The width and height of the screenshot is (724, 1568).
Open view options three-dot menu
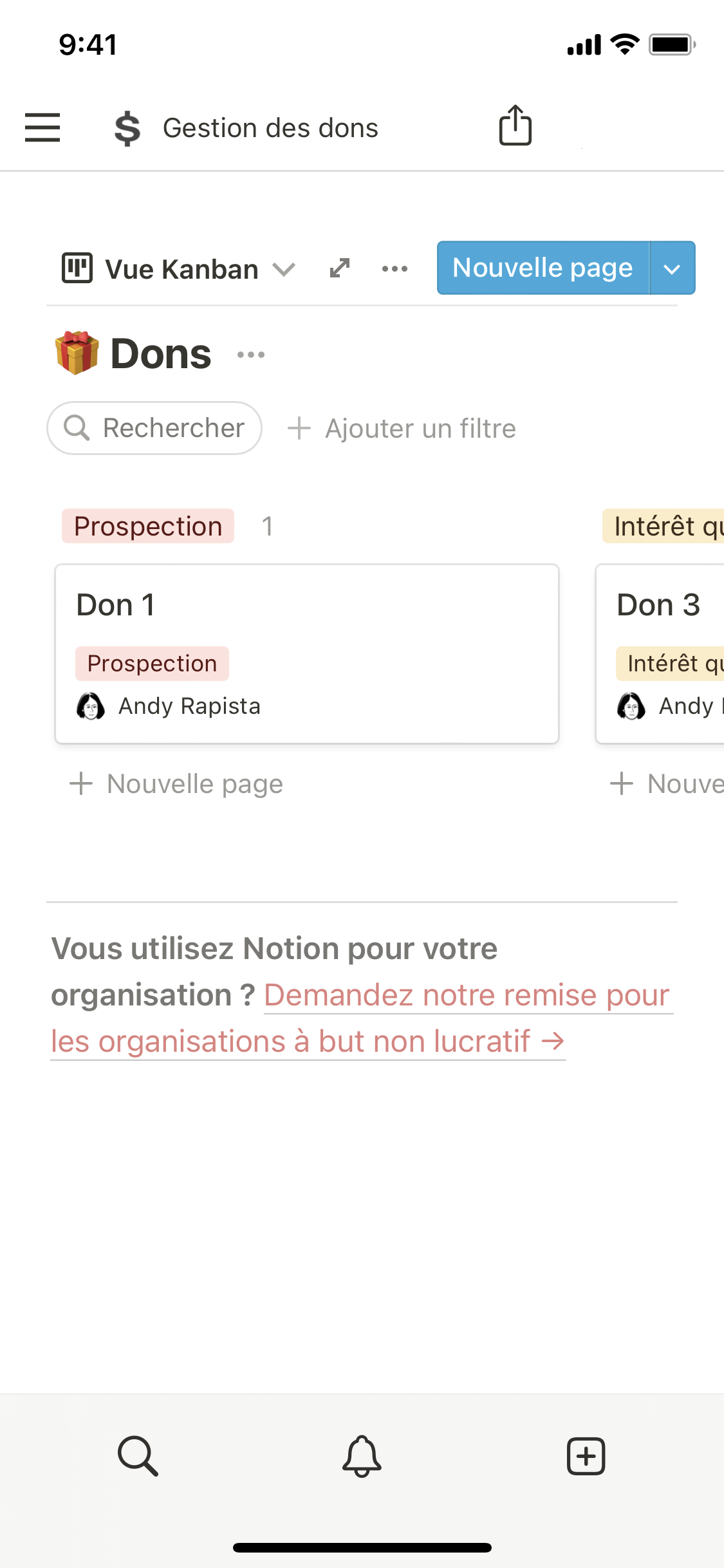click(394, 268)
